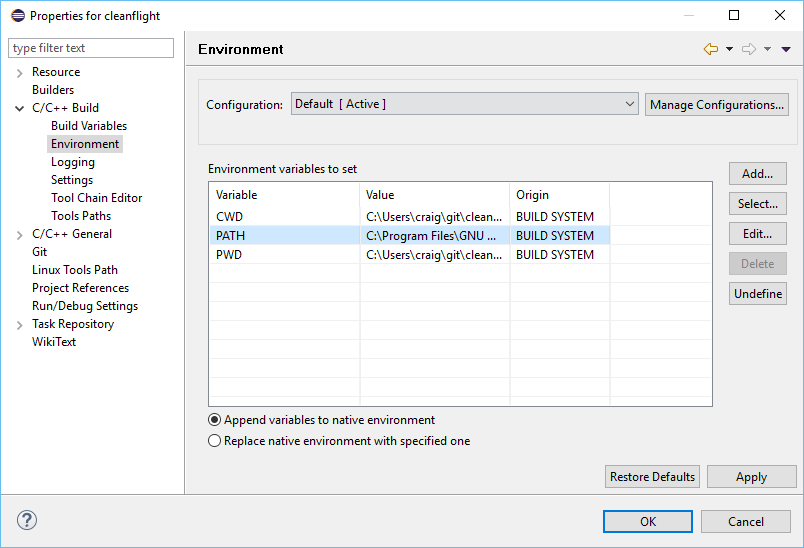The image size is (804, 548).
Task: Expand the Resource tree node
Action: coord(20,72)
